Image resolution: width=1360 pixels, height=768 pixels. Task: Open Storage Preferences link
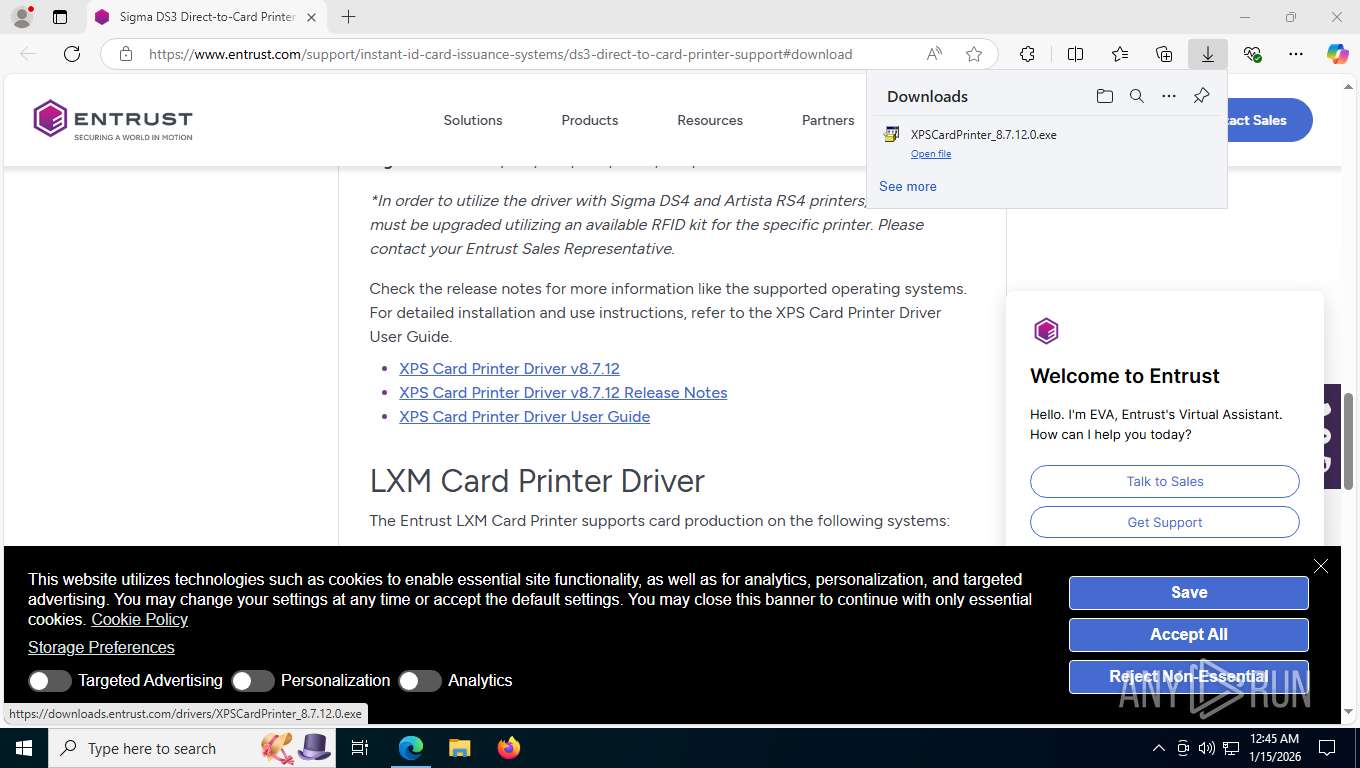coord(101,647)
